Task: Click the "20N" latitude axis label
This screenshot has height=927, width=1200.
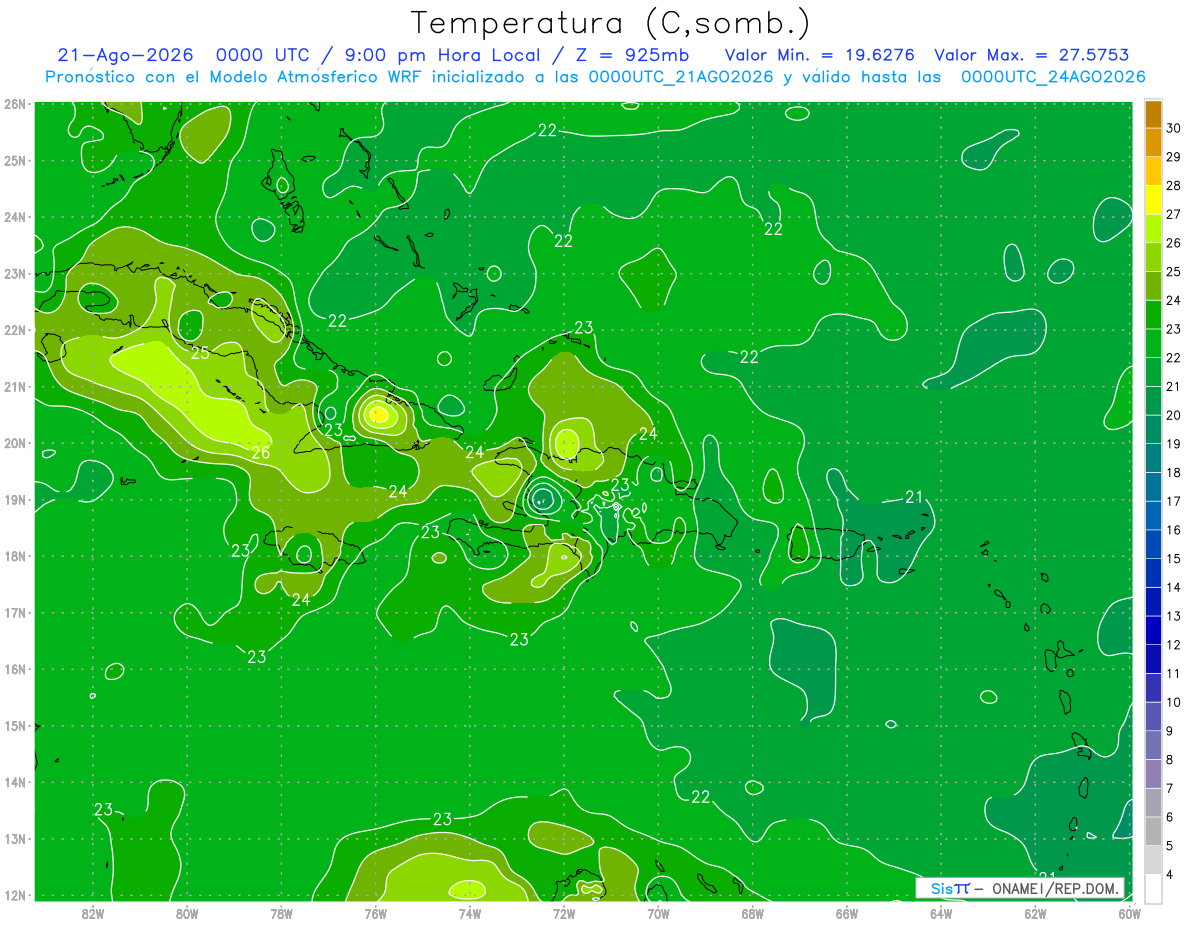Action: 16,443
